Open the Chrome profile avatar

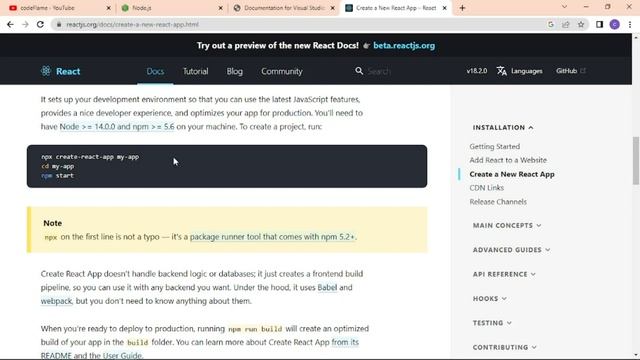pyautogui.click(x=615, y=24)
